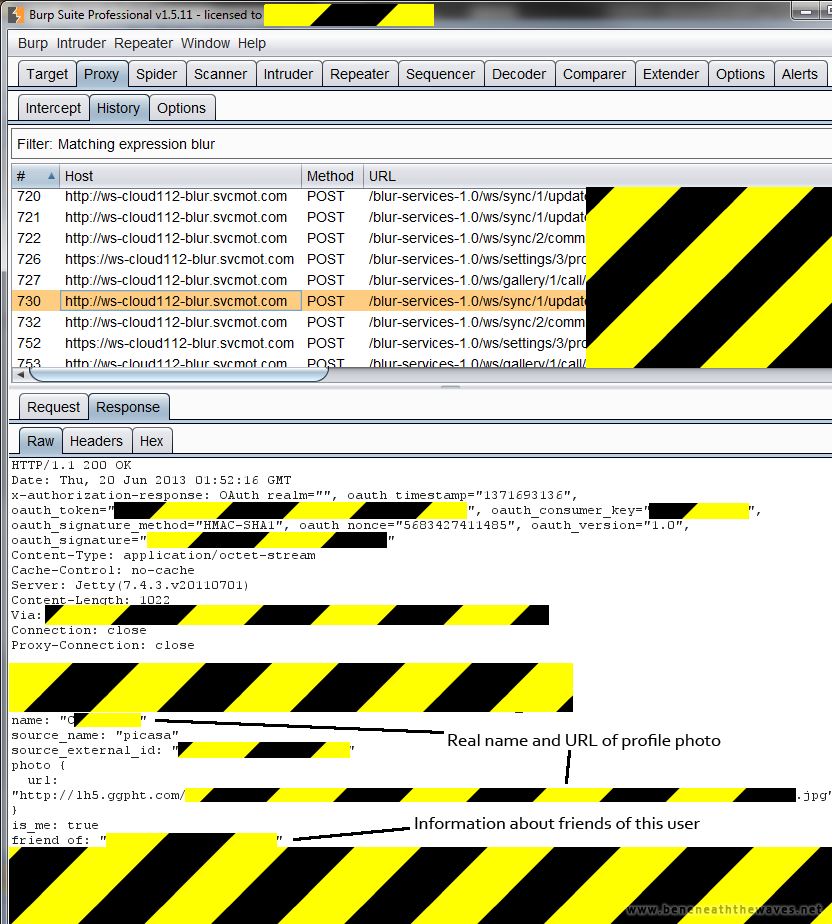Viewport: 832px width, 924px height.
Task: Switch to the Intruder tool tab
Action: tap(288, 74)
